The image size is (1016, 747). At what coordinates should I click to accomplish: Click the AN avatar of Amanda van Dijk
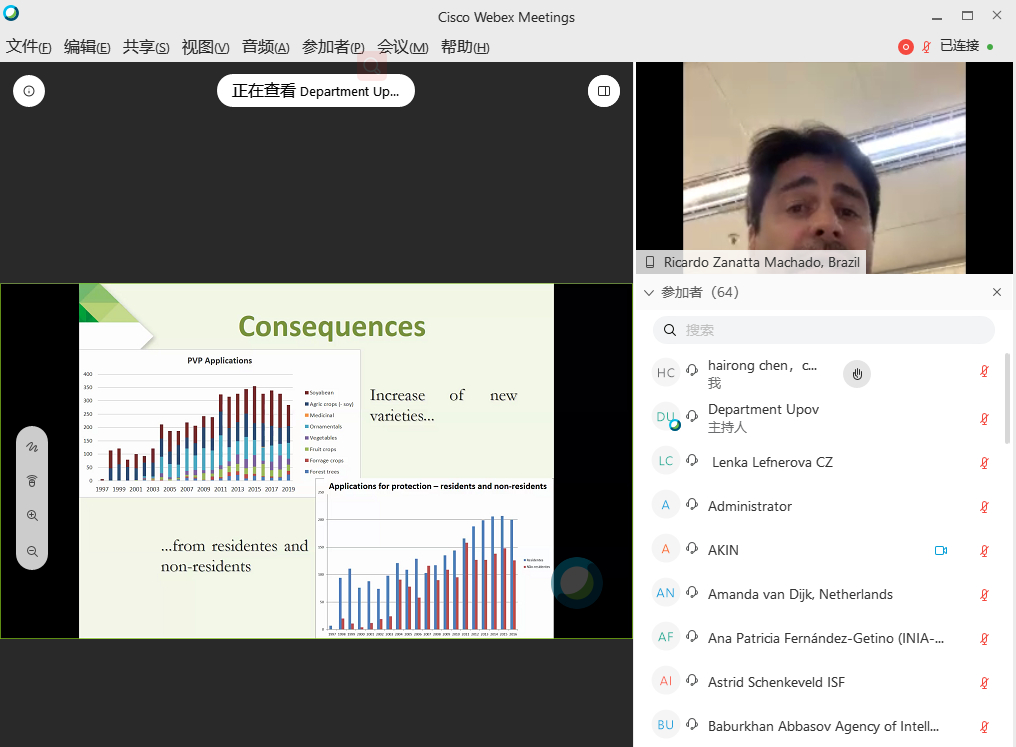pyautogui.click(x=665, y=593)
